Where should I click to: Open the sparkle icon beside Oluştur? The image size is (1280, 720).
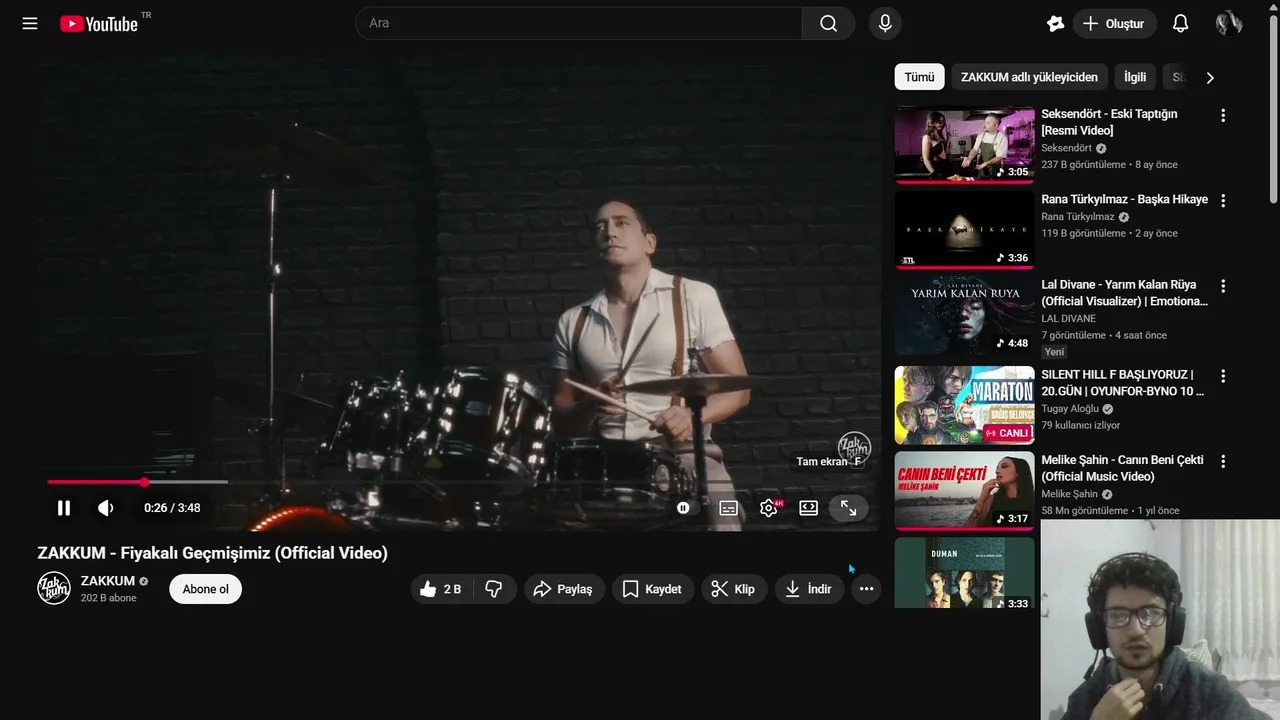pyautogui.click(x=1055, y=23)
